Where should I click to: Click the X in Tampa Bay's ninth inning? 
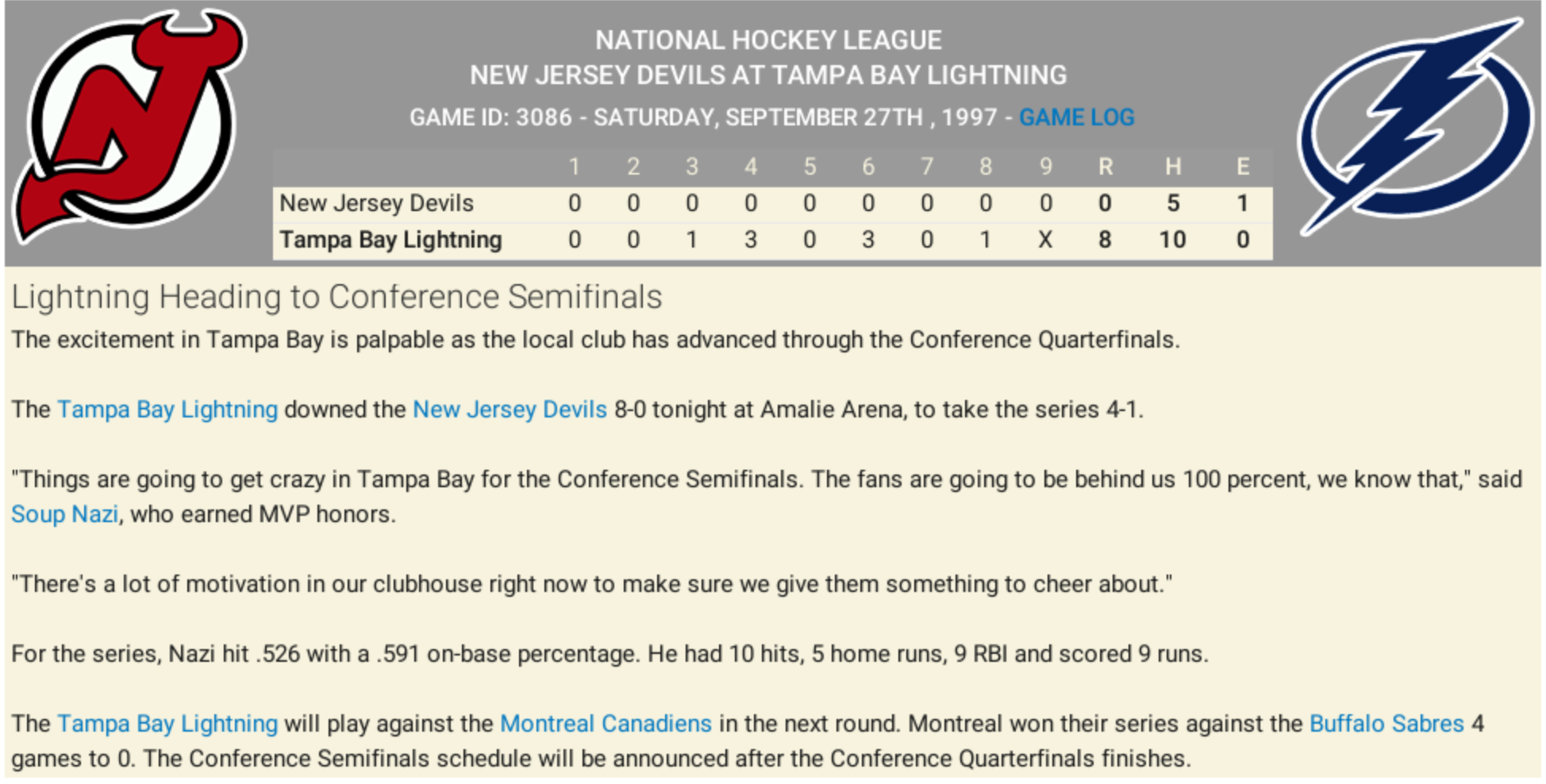coord(1045,240)
